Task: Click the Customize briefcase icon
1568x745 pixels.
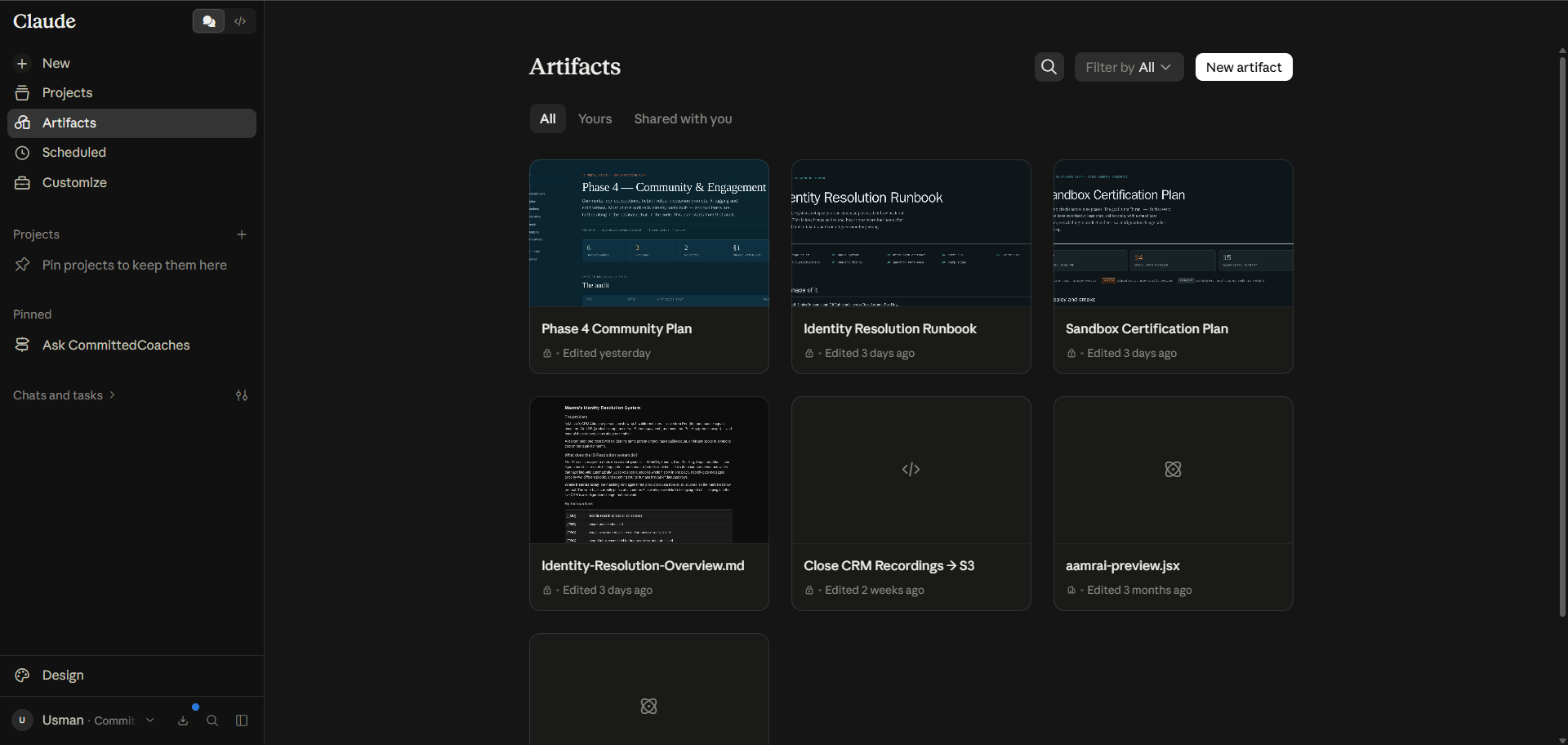Action: 22,183
